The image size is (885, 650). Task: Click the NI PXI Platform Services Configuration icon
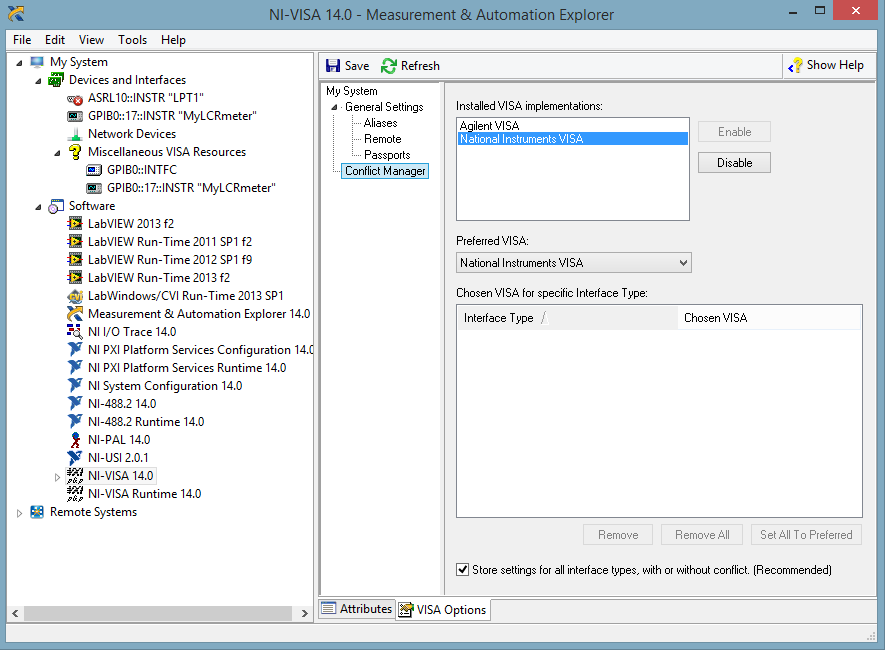coord(75,350)
